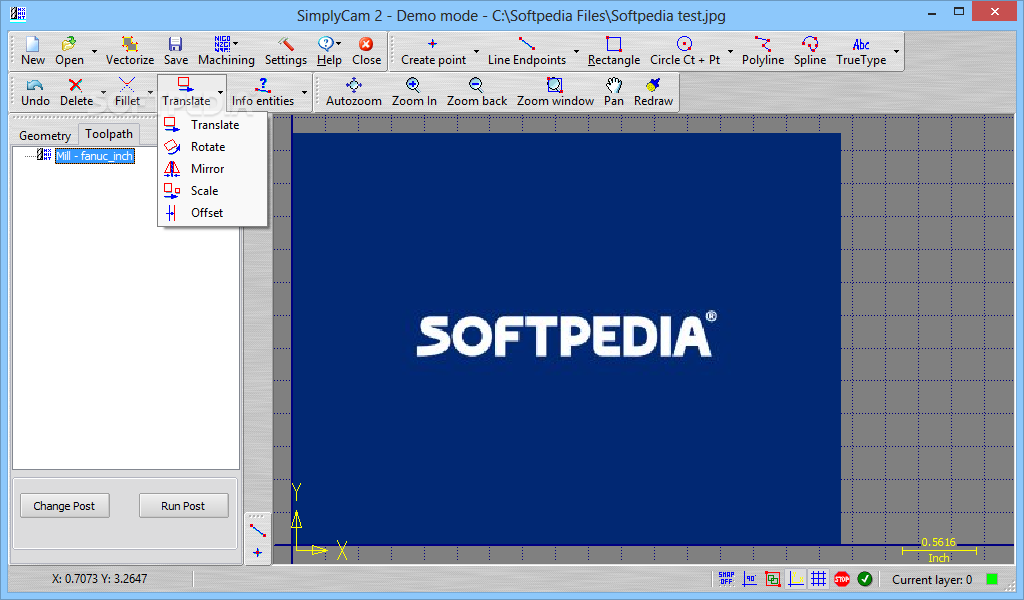1024x600 pixels.
Task: Switch to the Toolpath tab
Action: tap(108, 134)
